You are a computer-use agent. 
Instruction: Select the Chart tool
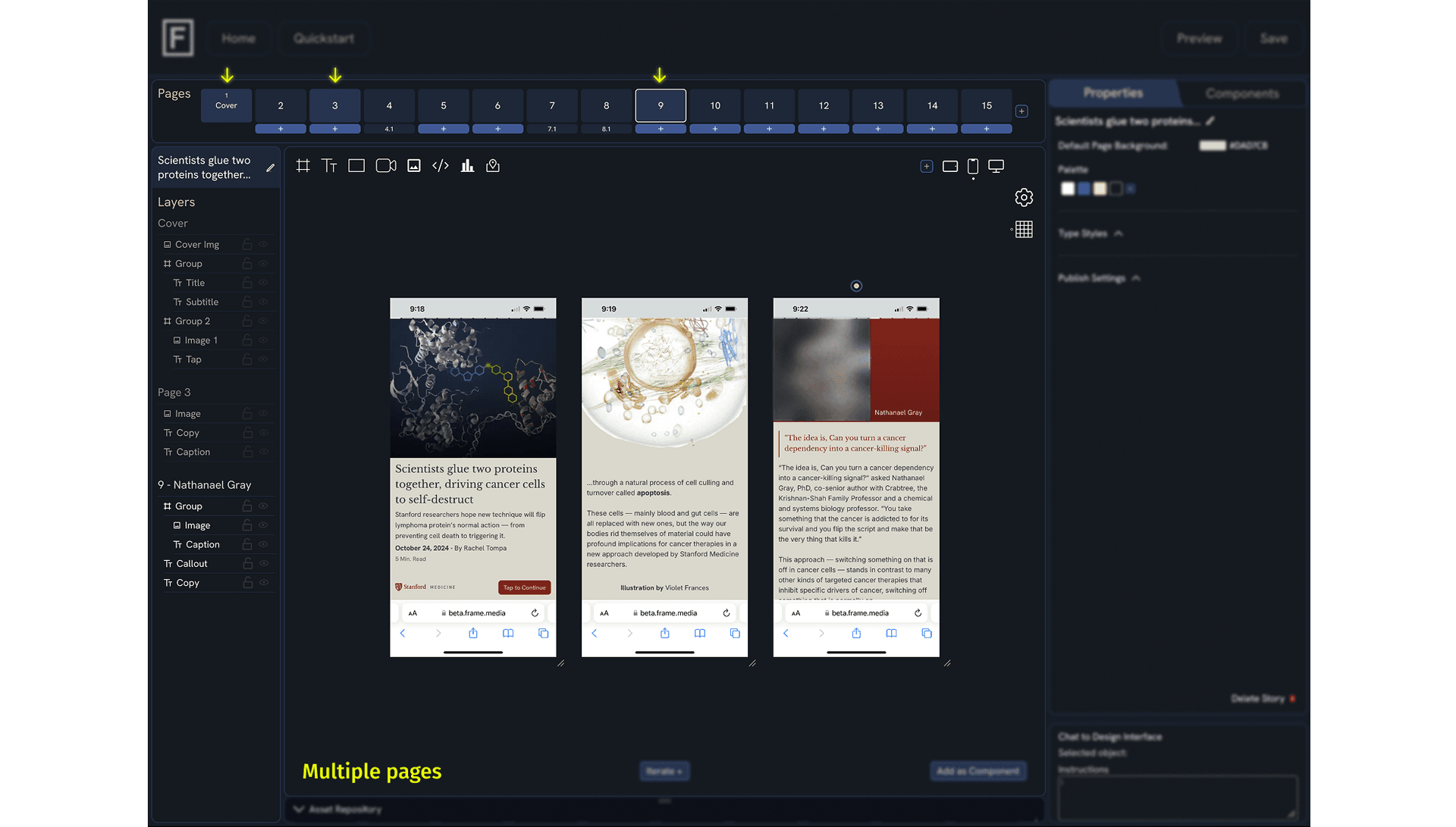point(466,165)
